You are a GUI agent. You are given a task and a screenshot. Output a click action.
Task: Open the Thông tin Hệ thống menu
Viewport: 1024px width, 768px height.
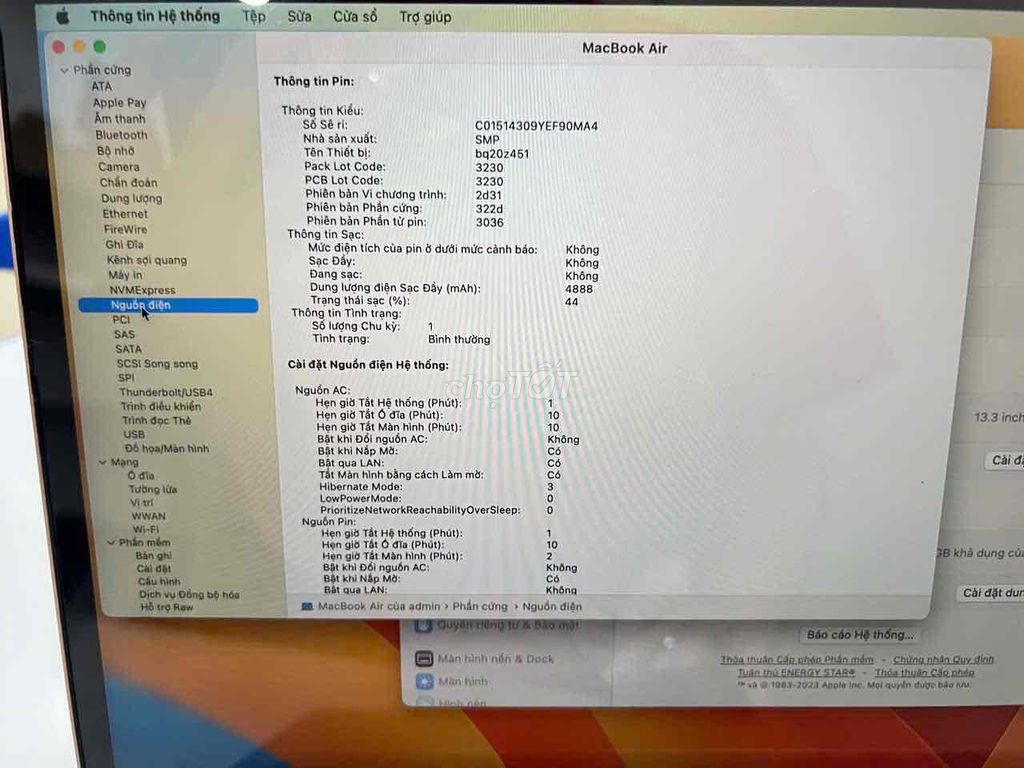click(155, 16)
